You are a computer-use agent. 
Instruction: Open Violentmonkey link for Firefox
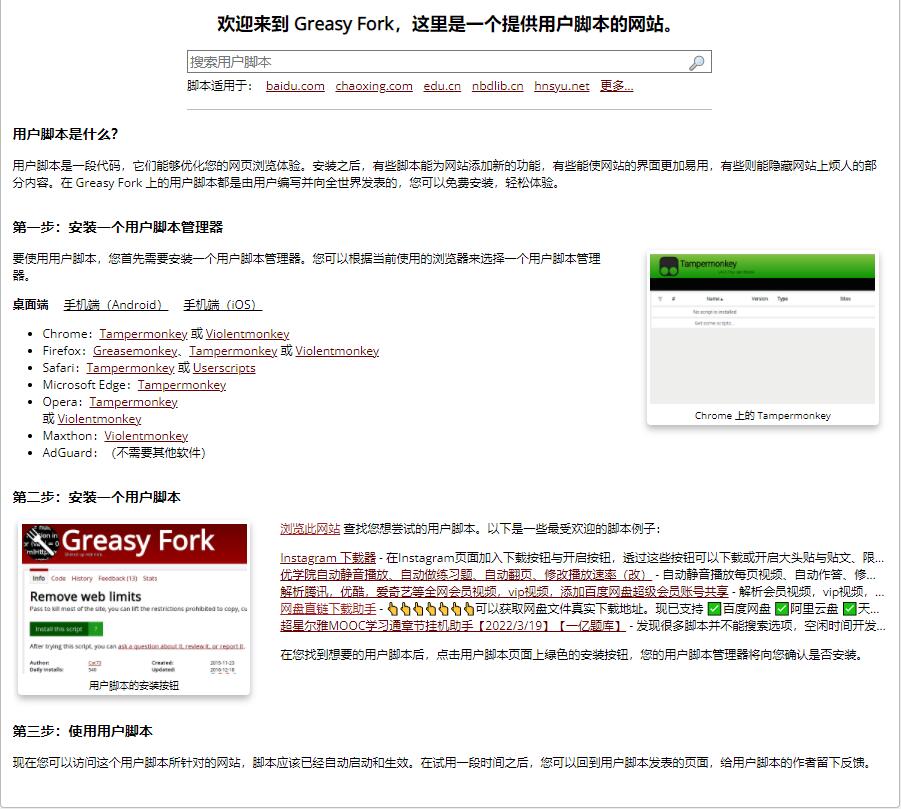click(337, 351)
